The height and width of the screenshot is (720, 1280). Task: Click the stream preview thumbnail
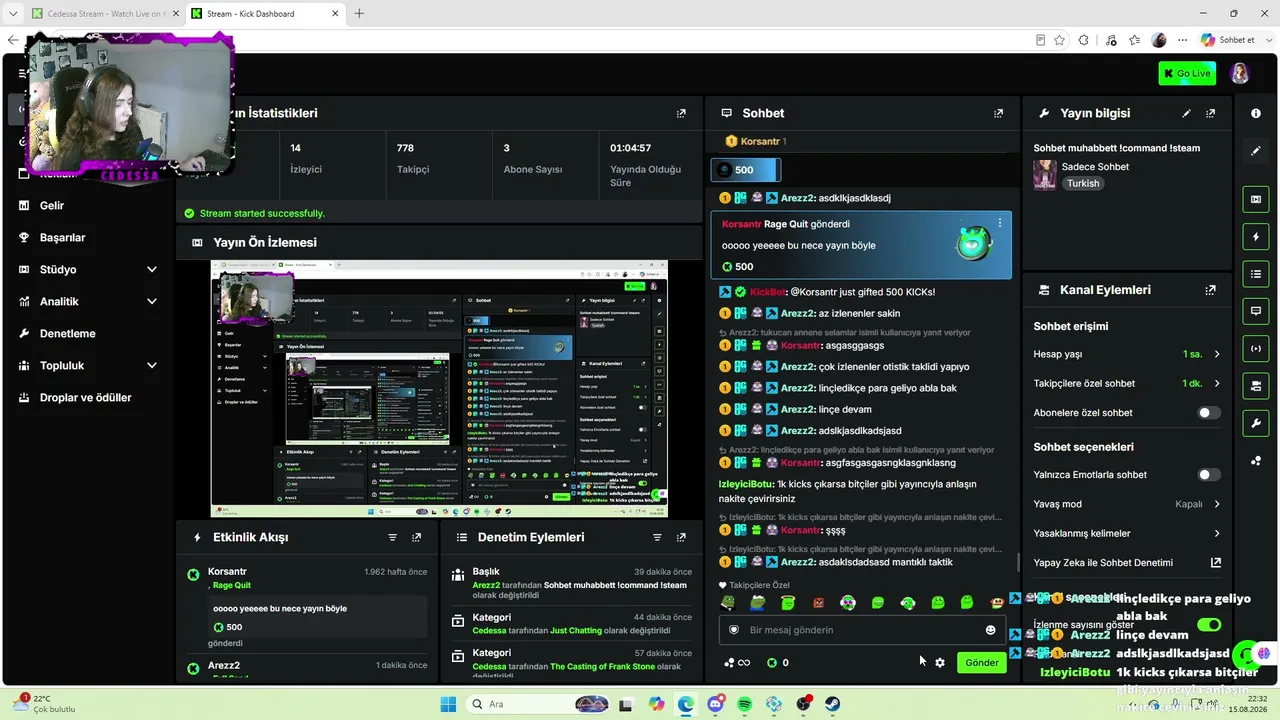pyautogui.click(x=439, y=389)
